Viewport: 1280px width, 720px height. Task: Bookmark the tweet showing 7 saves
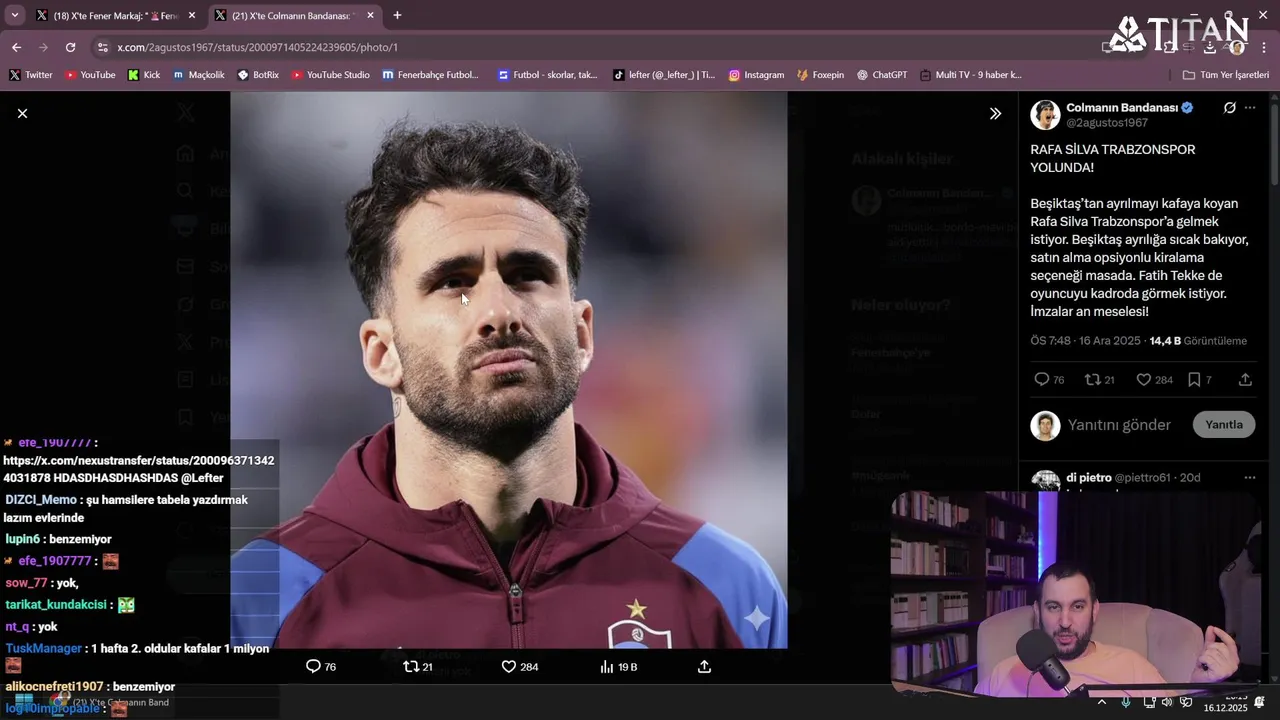coord(1199,380)
